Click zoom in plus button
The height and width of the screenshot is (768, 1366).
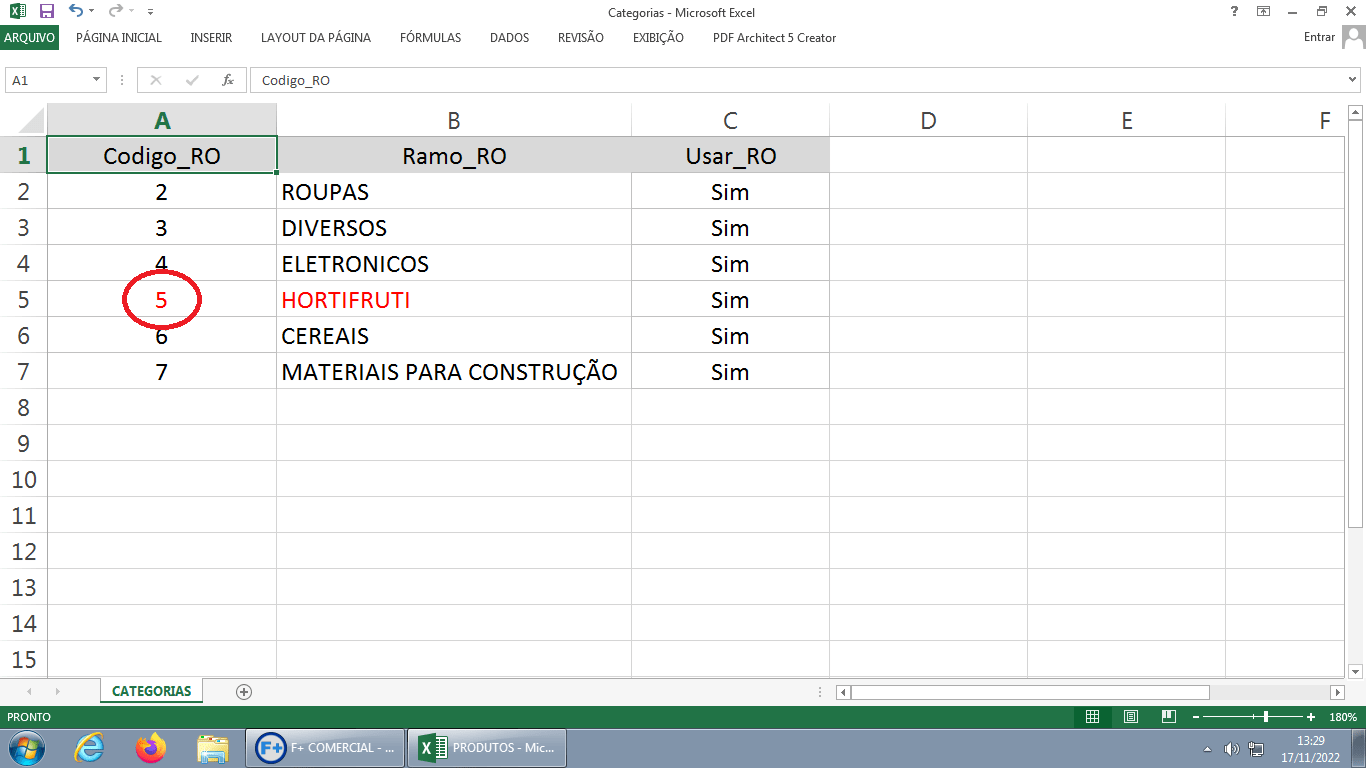[x=1311, y=717]
